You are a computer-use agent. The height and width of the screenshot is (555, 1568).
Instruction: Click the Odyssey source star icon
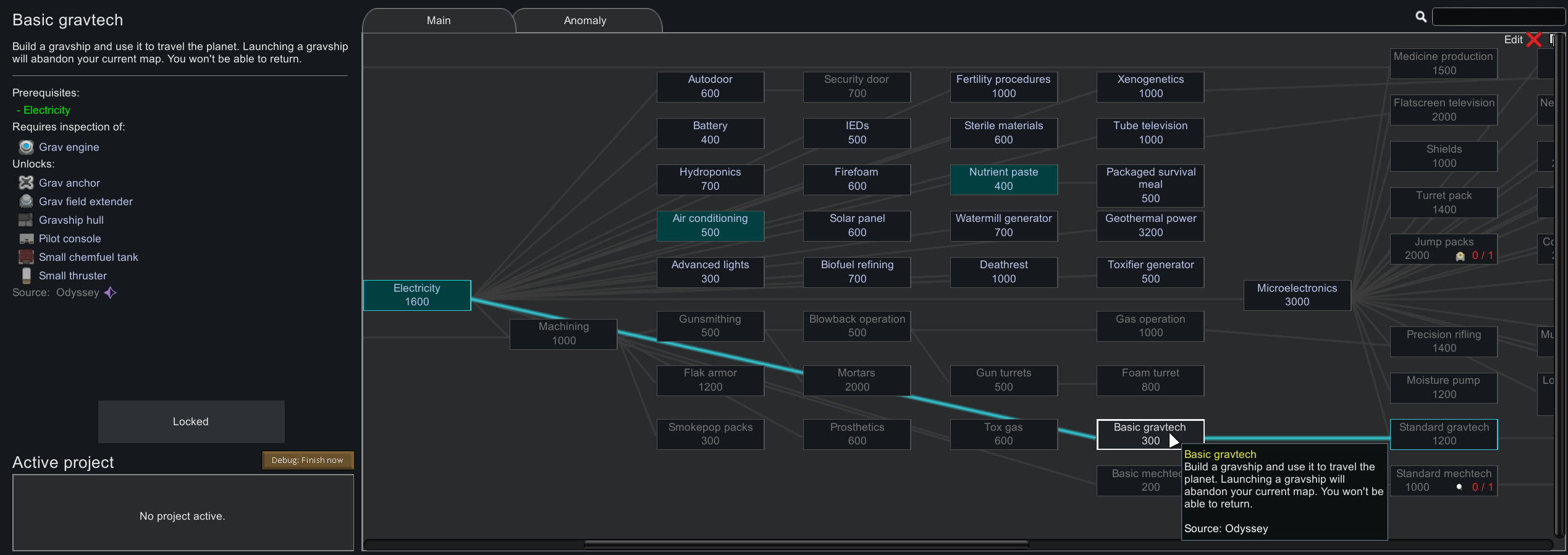111,293
